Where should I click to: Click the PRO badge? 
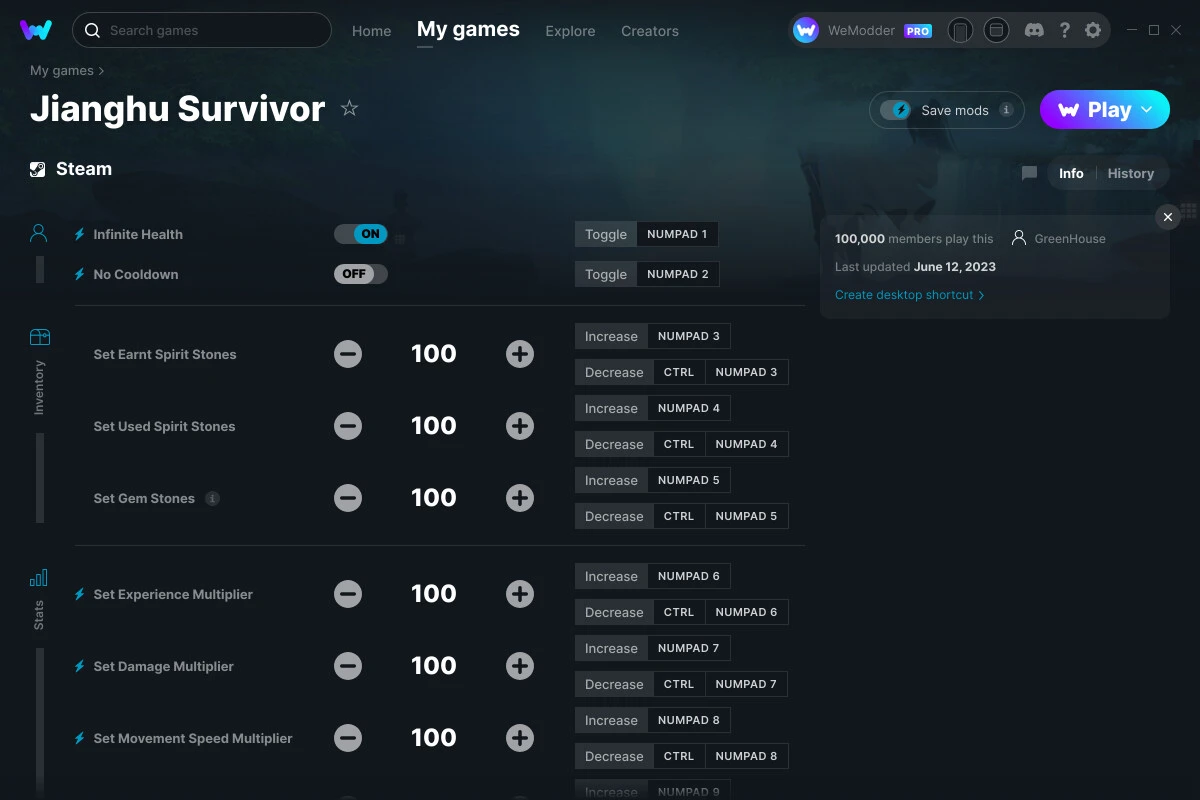click(x=918, y=31)
